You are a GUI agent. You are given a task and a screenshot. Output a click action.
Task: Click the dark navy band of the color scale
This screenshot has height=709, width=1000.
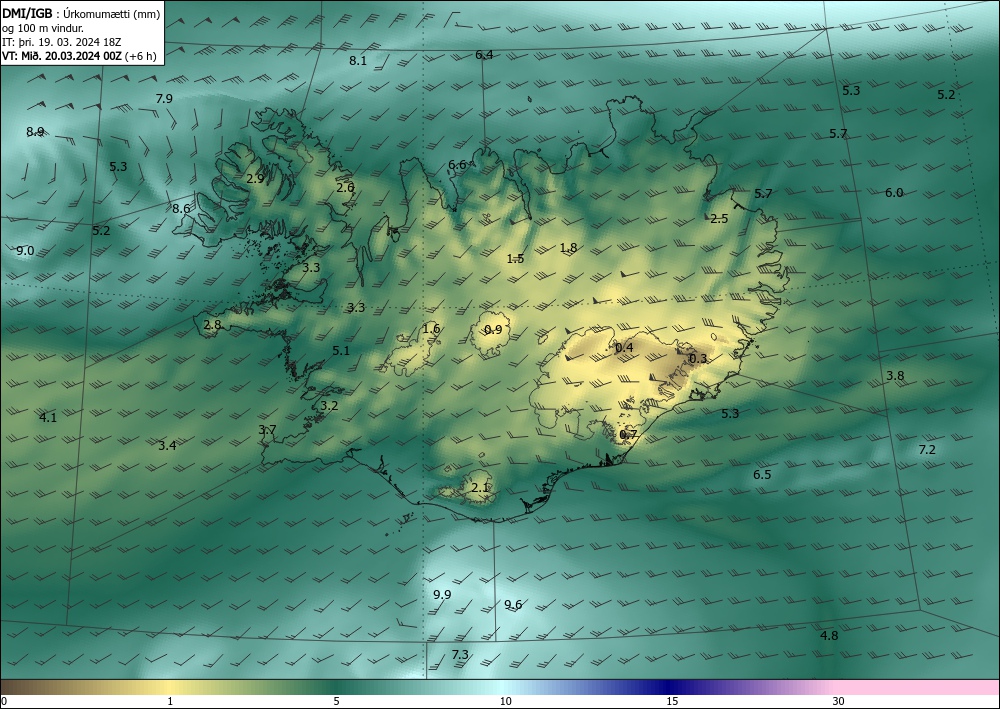[x=670, y=687]
